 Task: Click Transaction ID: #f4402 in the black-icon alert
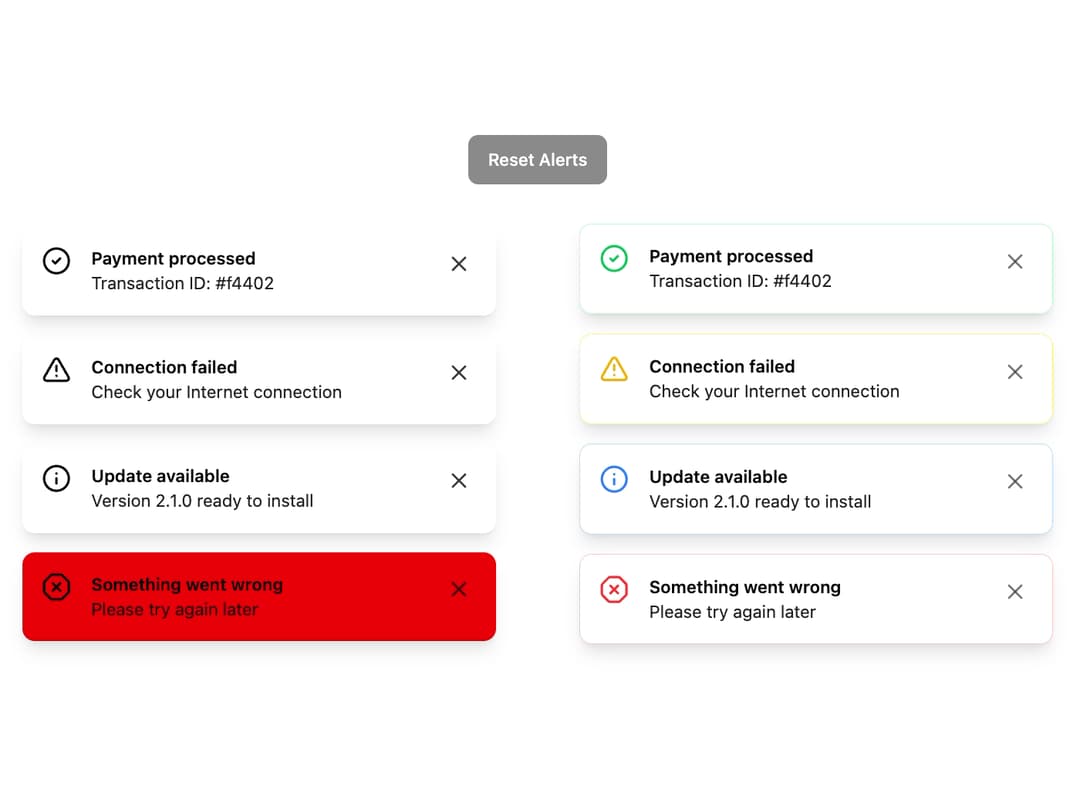coord(183,284)
